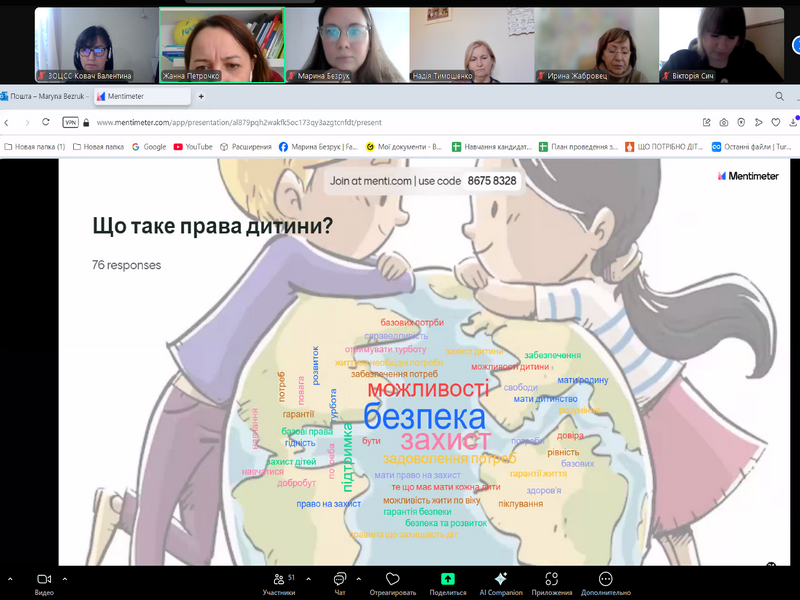This screenshot has height=600, width=800.
Task: Click the padlock site security icon
Action: click(x=86, y=122)
